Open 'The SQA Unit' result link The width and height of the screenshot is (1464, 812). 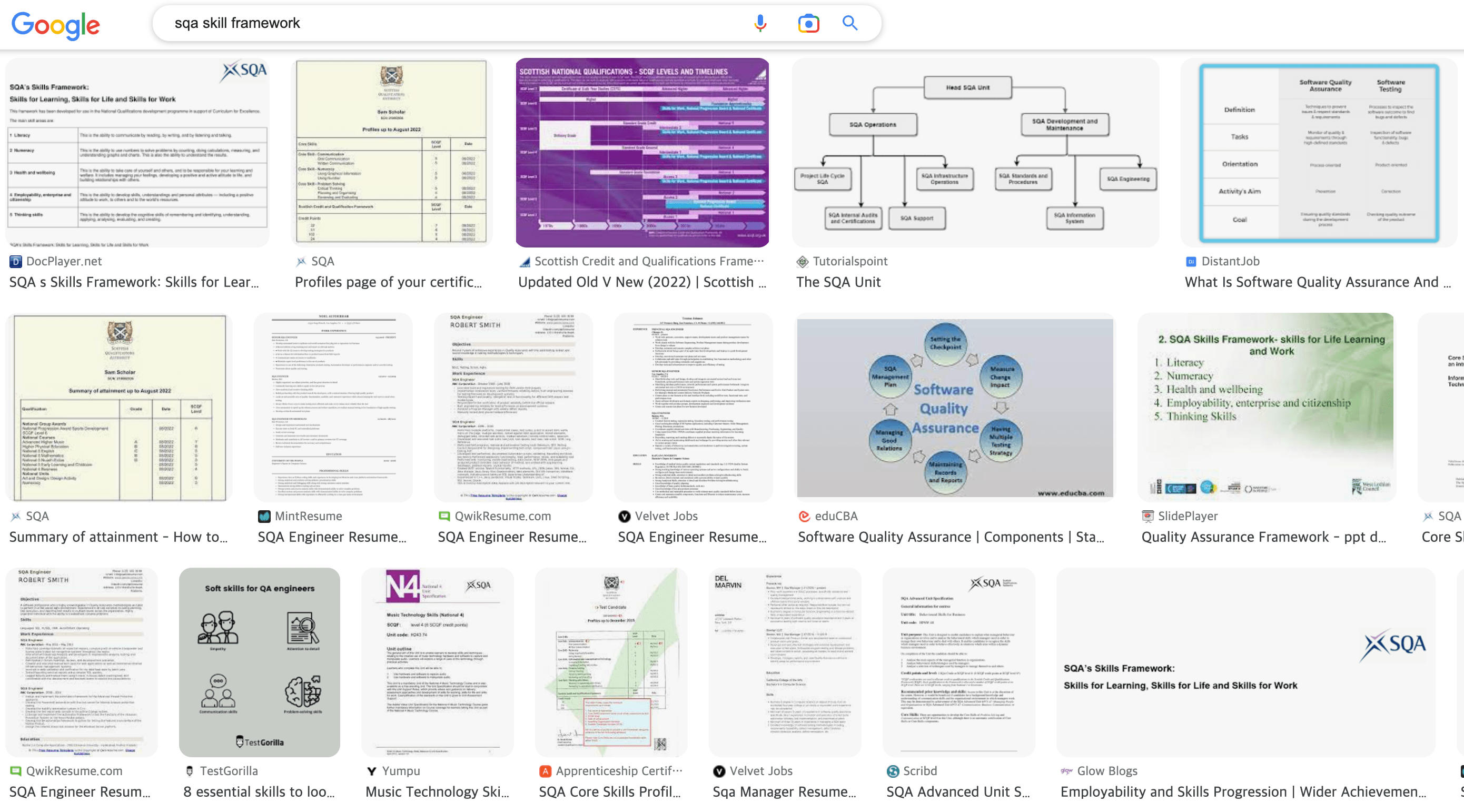pos(838,282)
